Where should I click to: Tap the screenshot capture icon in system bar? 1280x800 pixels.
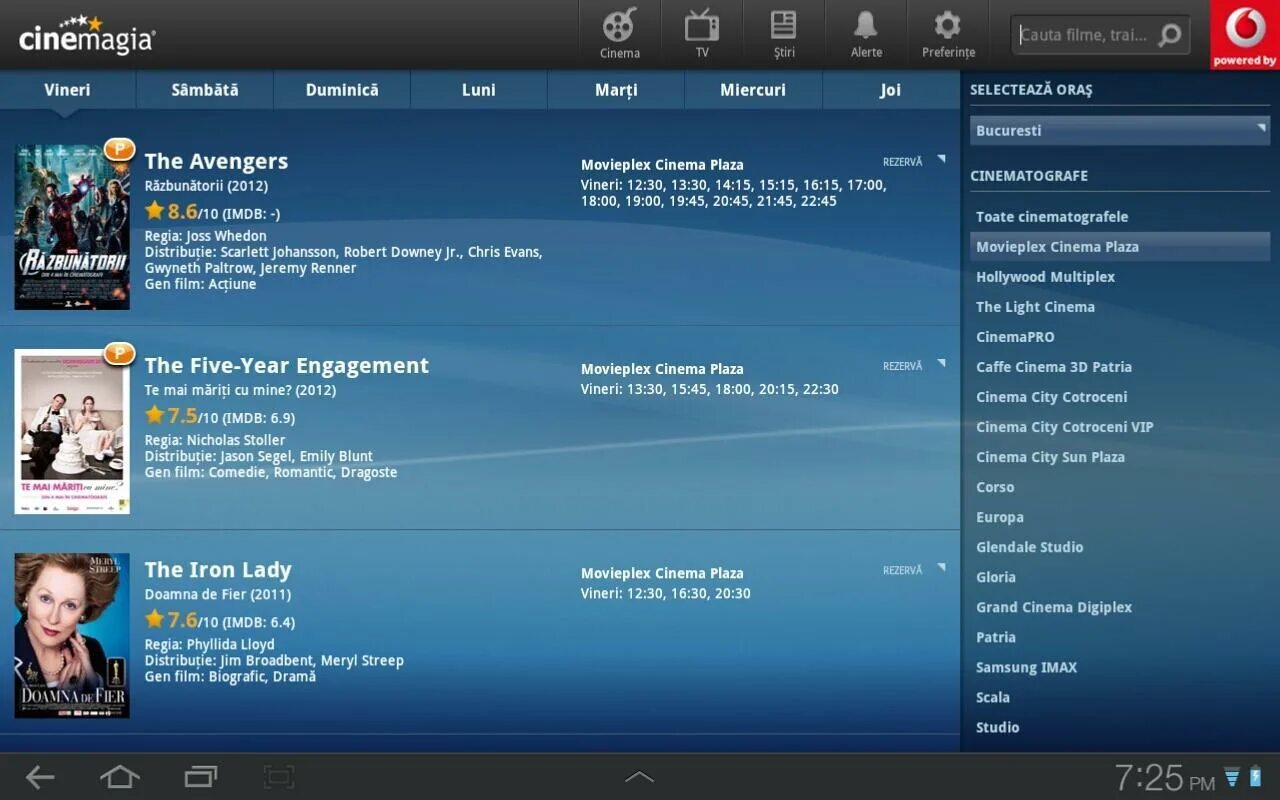279,777
